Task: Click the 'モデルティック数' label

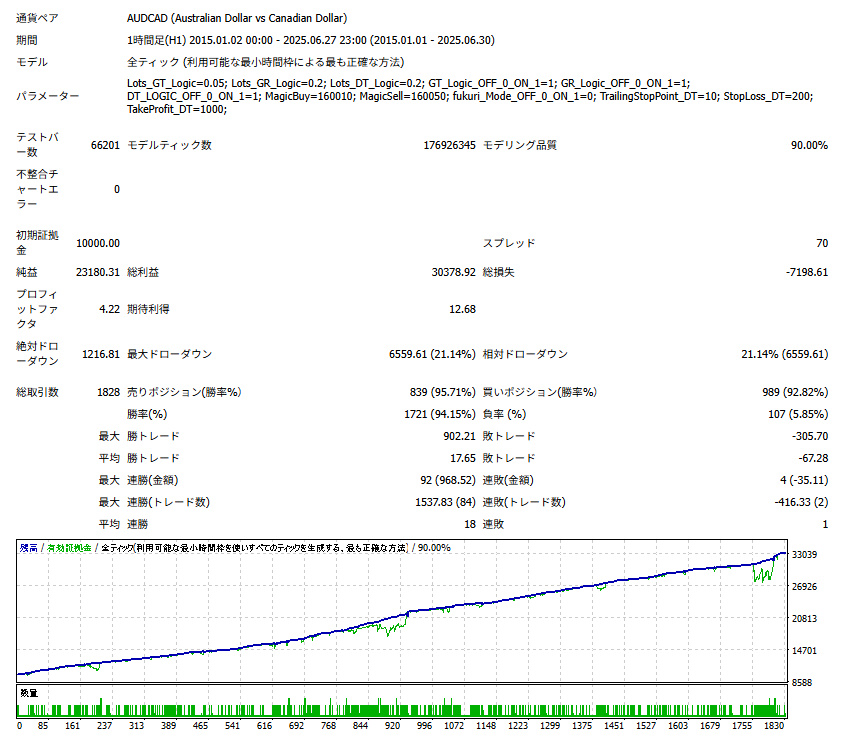Action: (169, 145)
